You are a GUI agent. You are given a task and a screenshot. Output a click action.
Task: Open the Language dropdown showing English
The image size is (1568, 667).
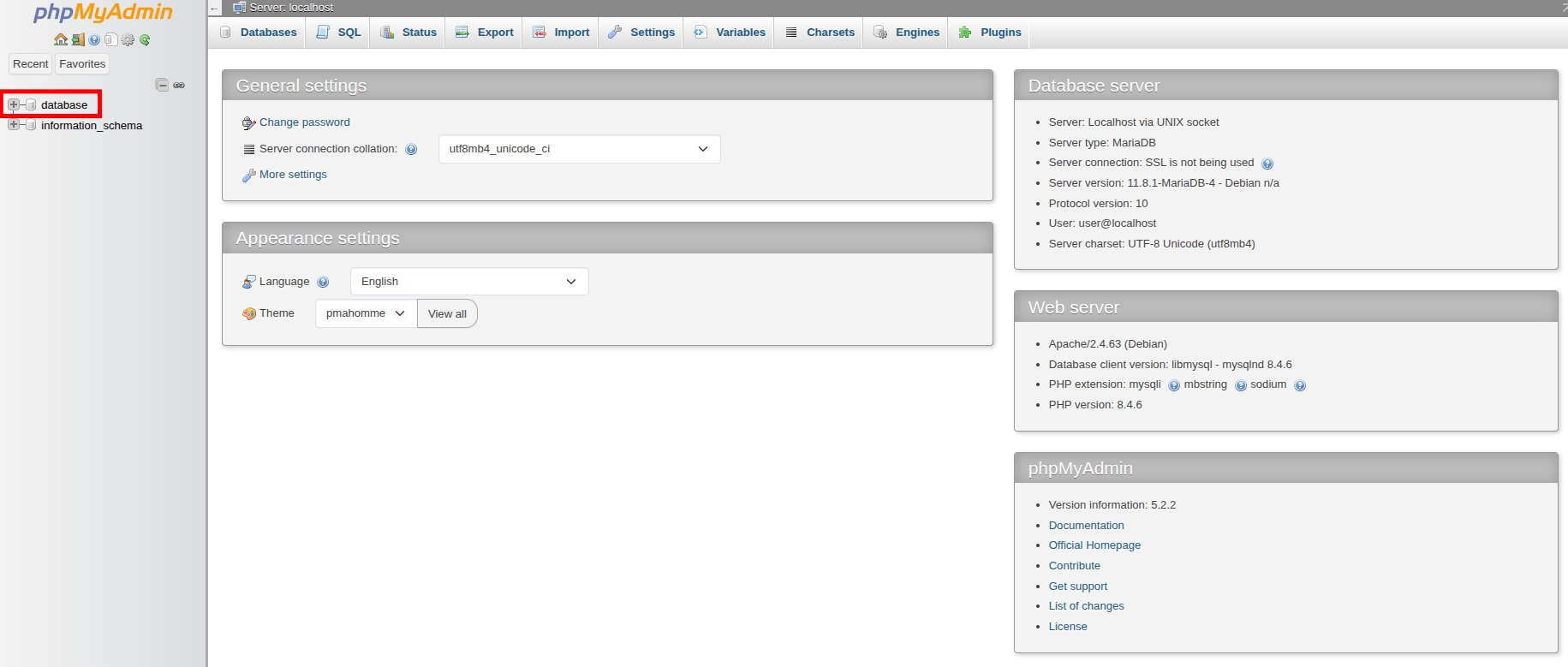click(469, 282)
